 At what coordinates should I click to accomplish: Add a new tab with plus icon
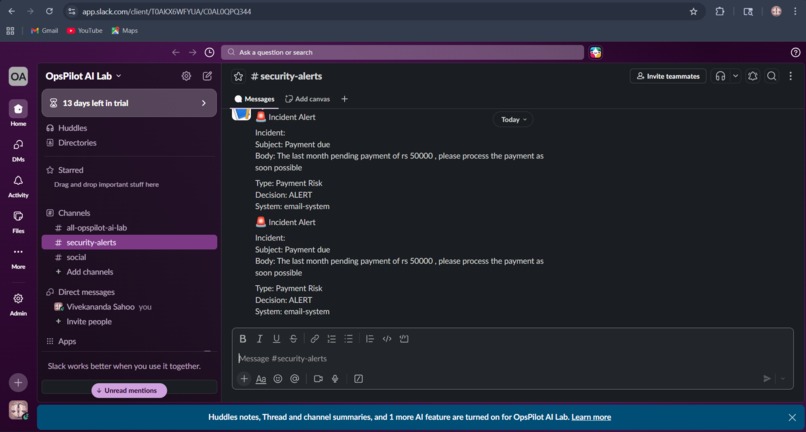(344, 99)
